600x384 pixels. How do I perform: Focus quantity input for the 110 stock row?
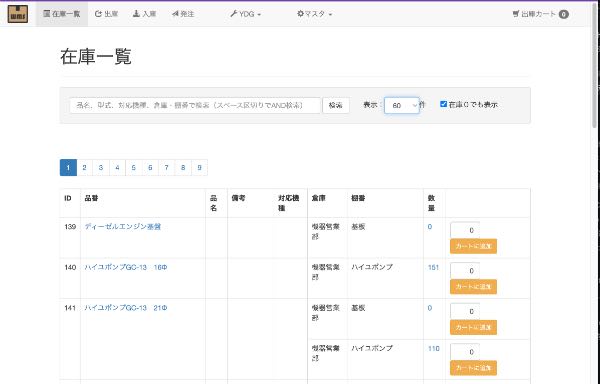[465, 352]
